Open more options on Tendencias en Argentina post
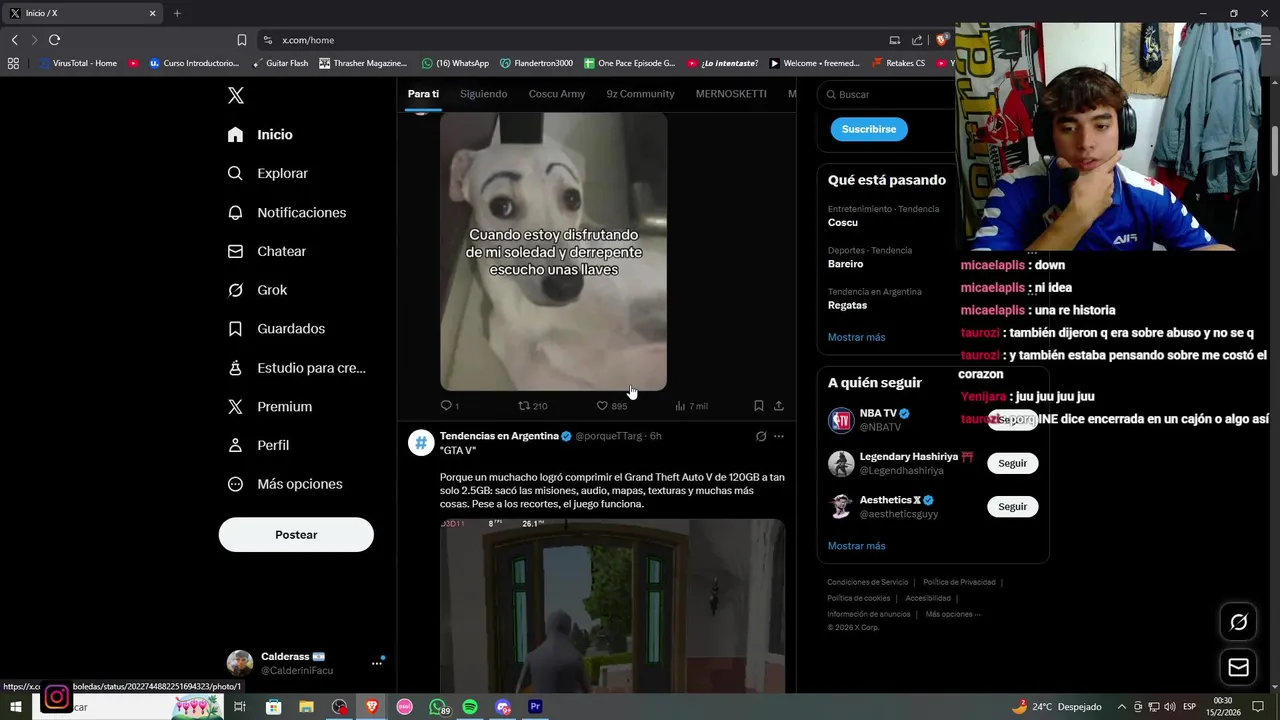The height and width of the screenshot is (720, 1280). pyautogui.click(x=779, y=436)
